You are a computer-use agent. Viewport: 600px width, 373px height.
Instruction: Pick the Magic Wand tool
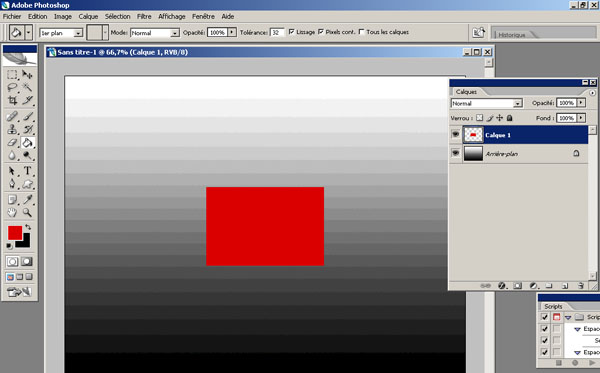tap(27, 88)
